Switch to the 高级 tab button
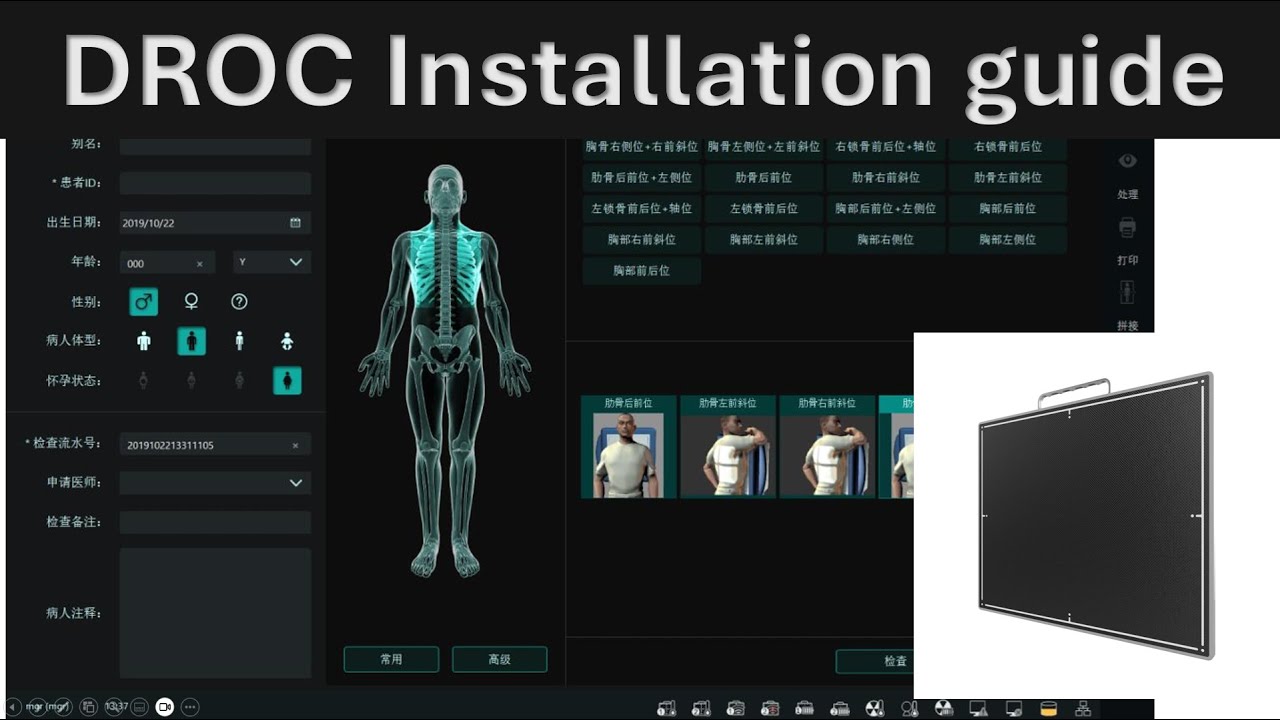The image size is (1280, 720). coord(500,659)
